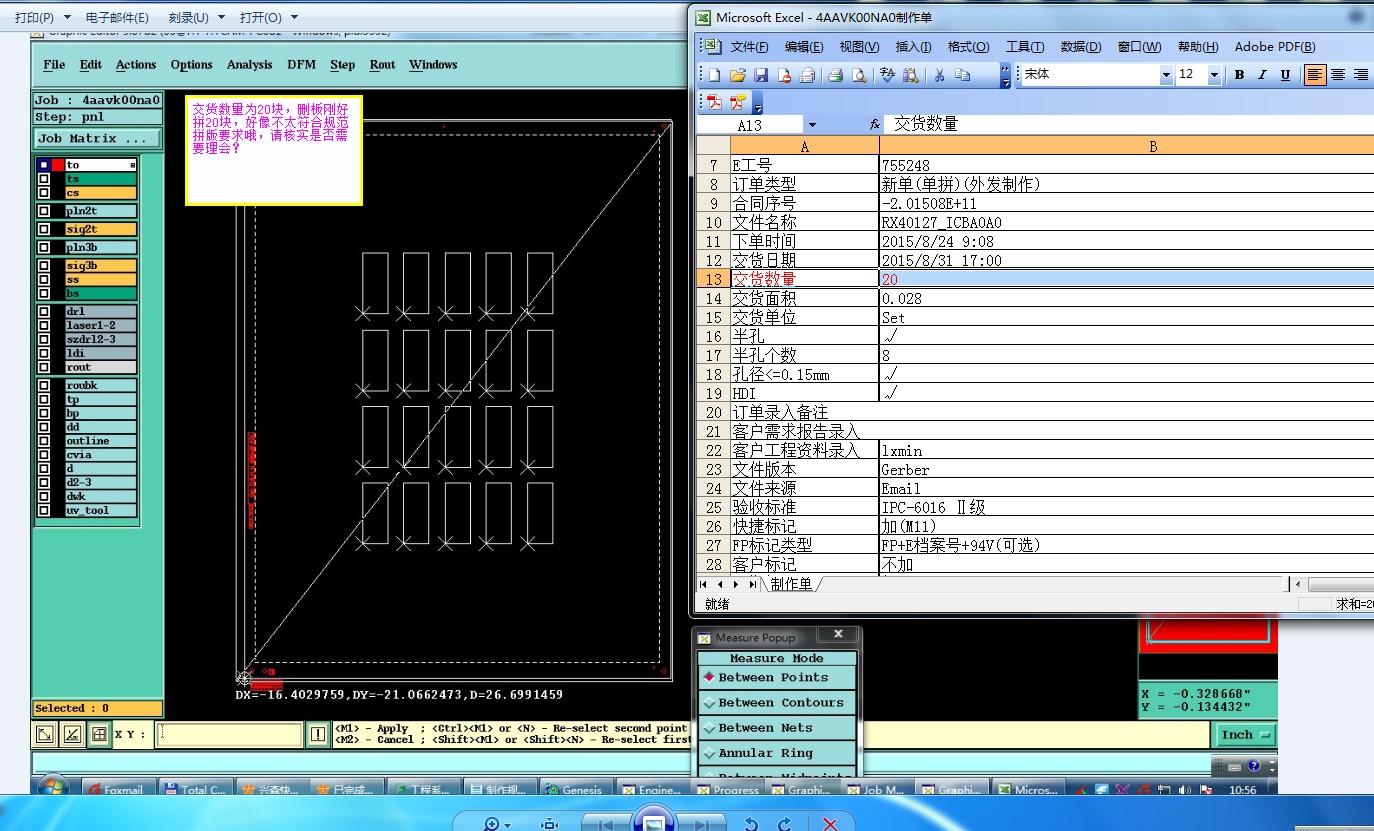Open the DFM menu in Genesis
The image size is (1374, 831).
tap(301, 65)
